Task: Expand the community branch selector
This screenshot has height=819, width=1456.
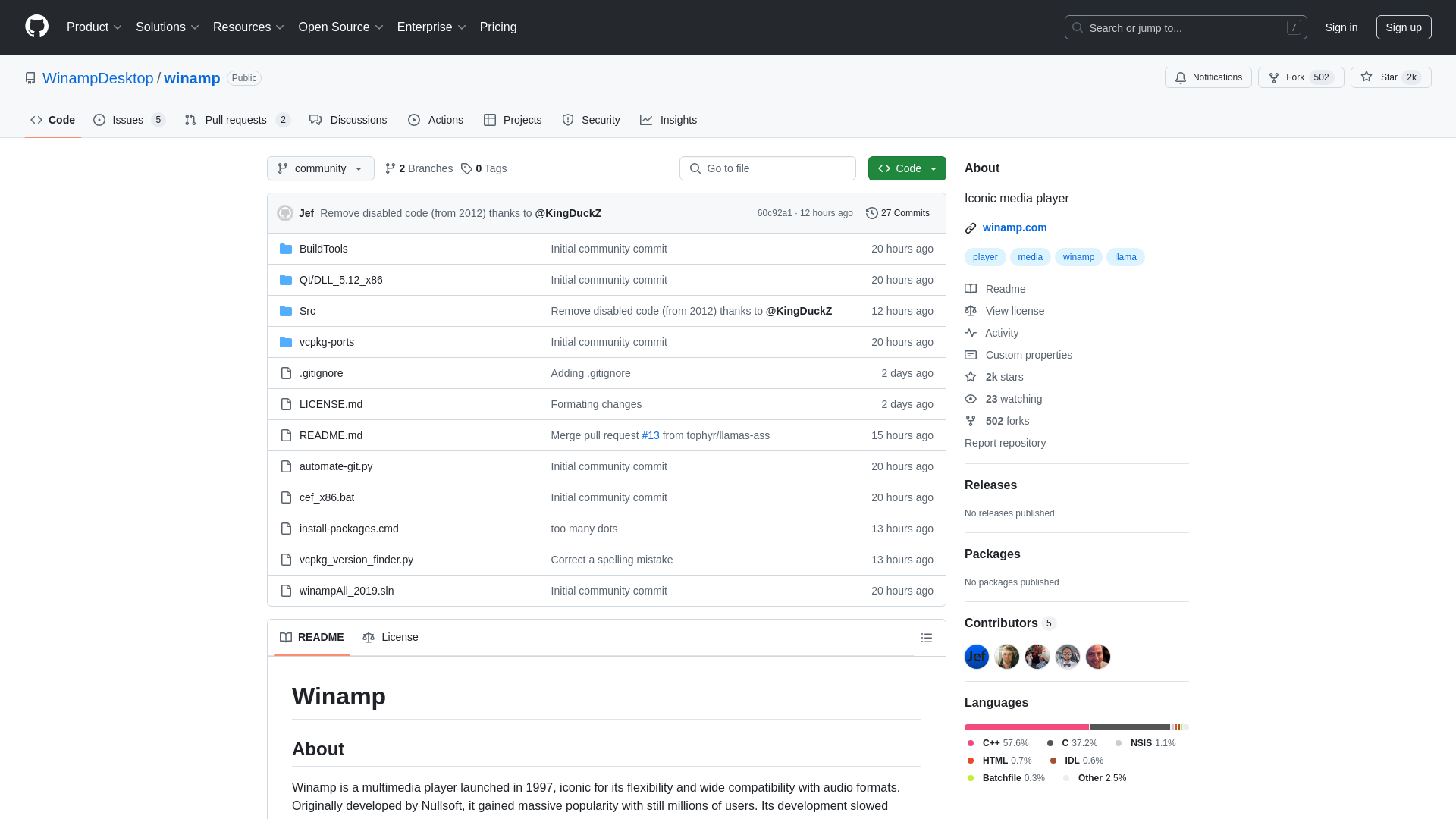Action: [x=320, y=168]
